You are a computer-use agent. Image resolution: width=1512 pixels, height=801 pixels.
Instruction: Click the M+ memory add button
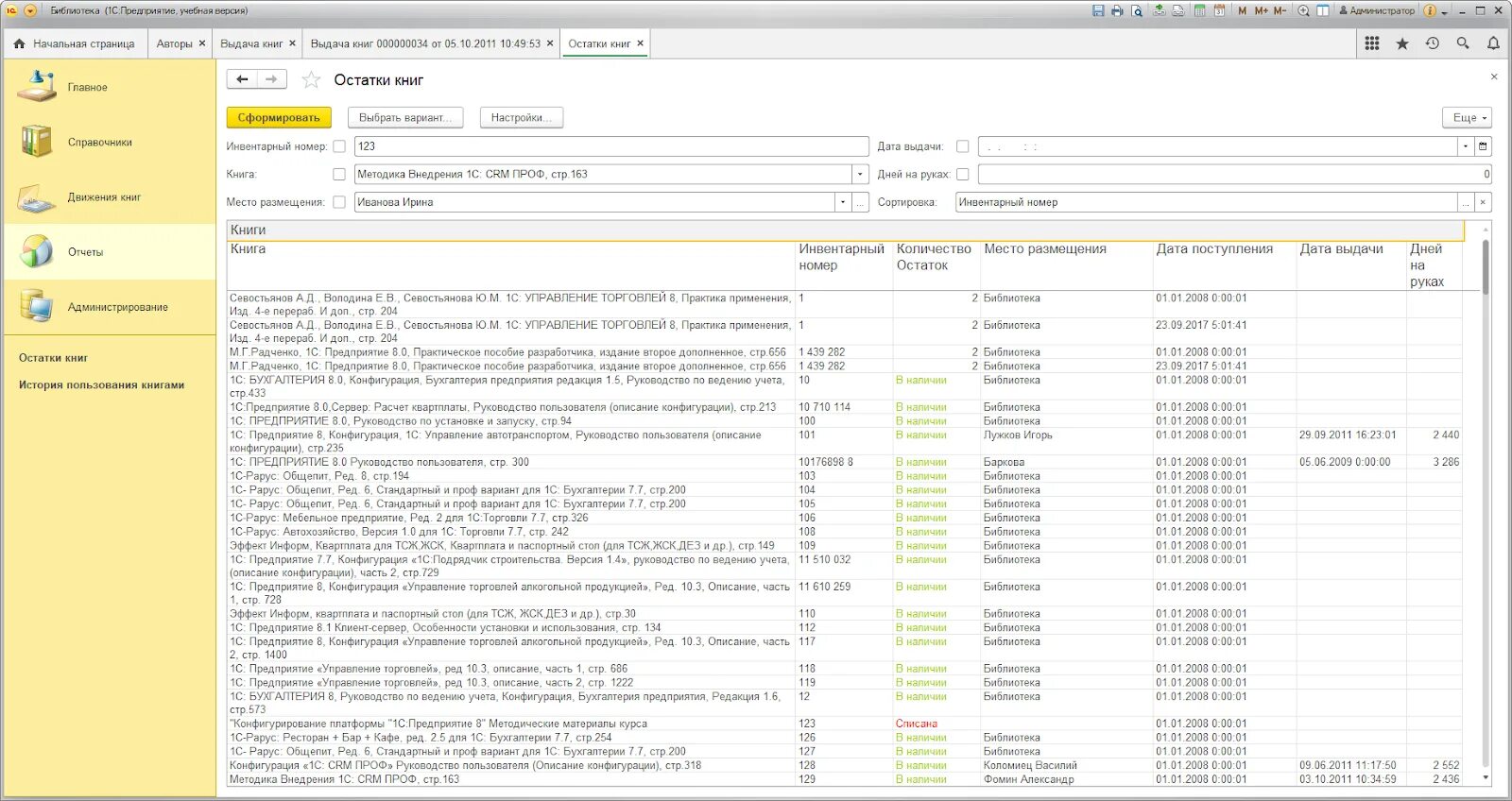click(x=1261, y=10)
